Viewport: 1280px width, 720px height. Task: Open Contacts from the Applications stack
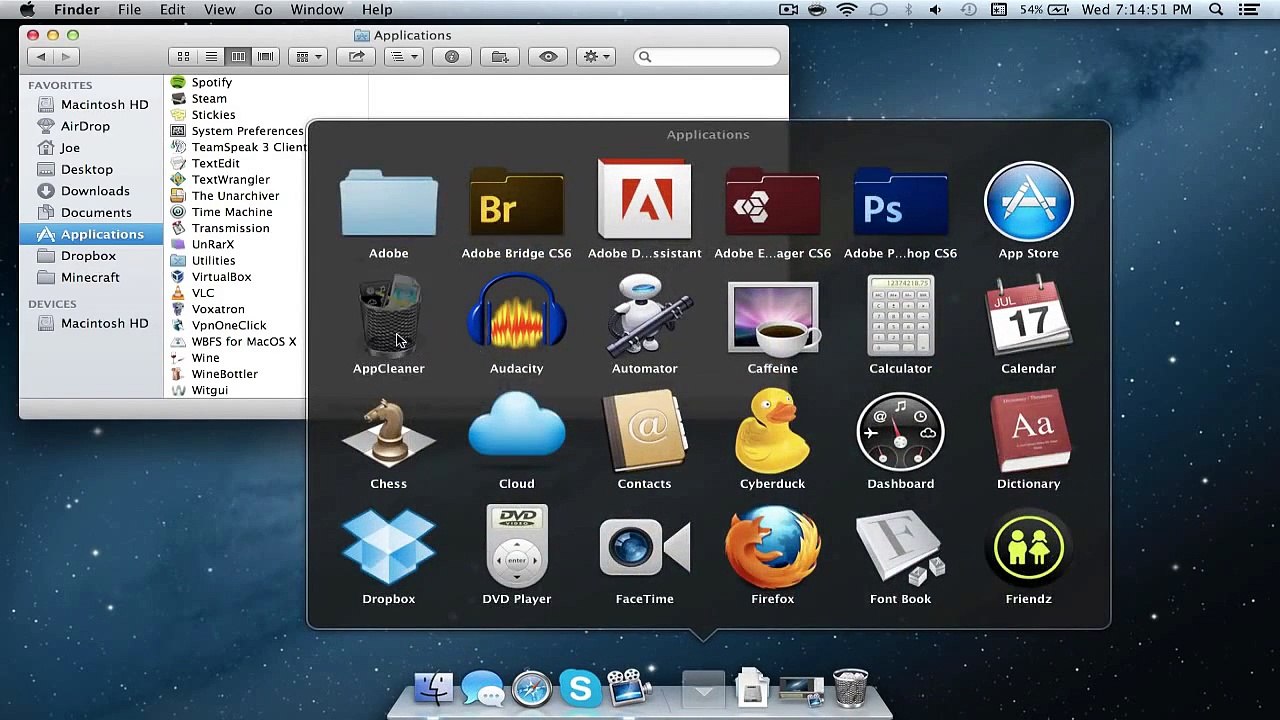click(x=644, y=433)
